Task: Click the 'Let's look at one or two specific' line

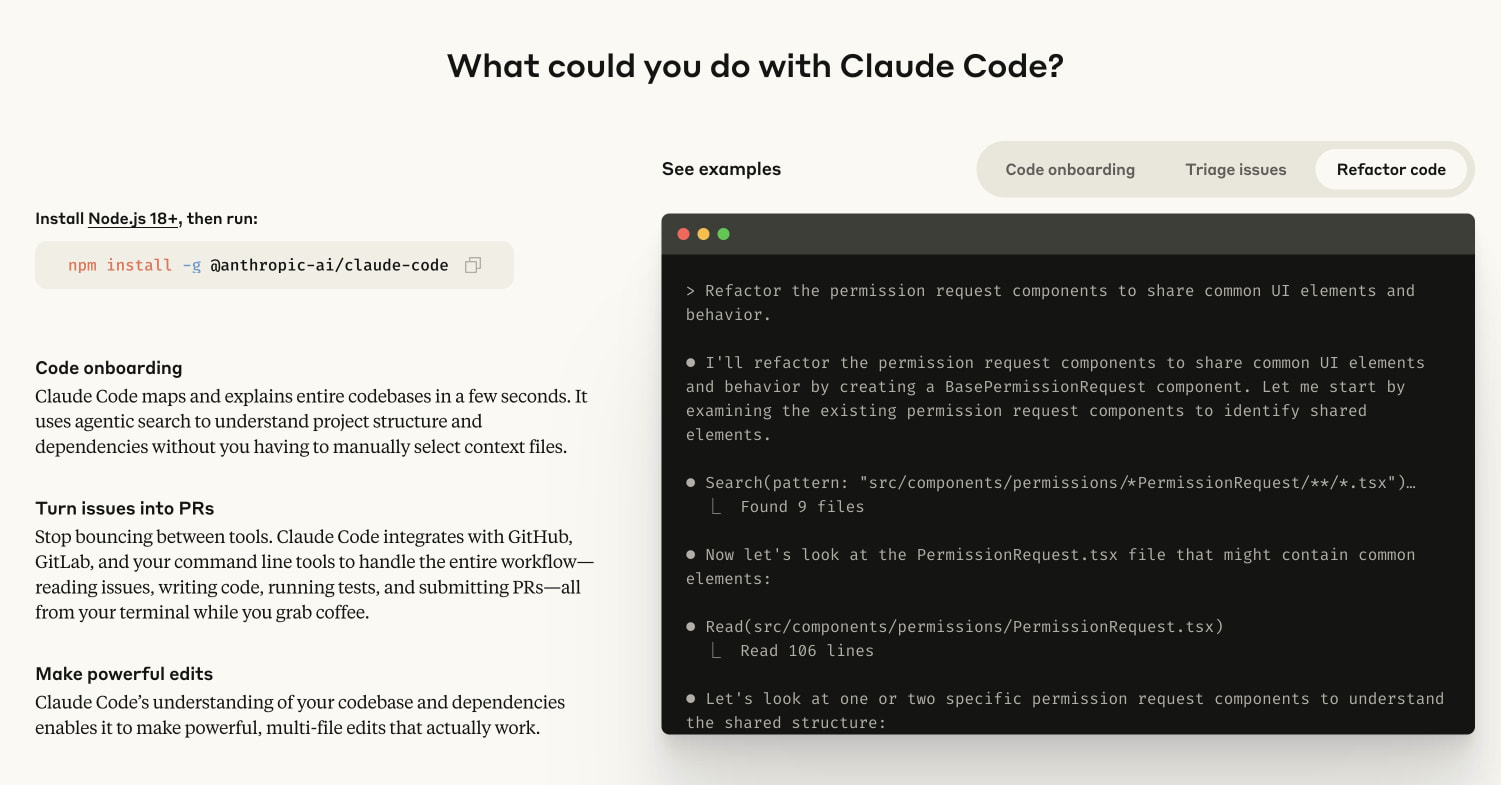Action: click(x=1065, y=710)
